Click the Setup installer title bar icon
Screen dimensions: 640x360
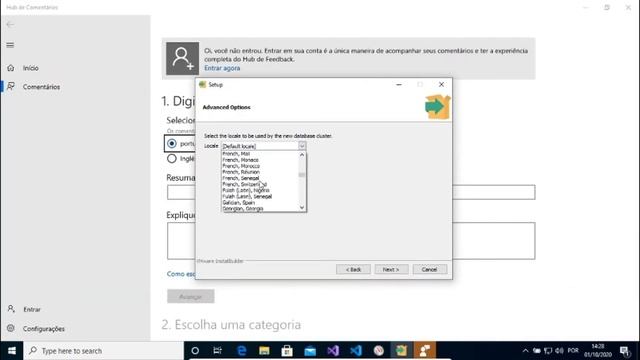[x=202, y=84]
